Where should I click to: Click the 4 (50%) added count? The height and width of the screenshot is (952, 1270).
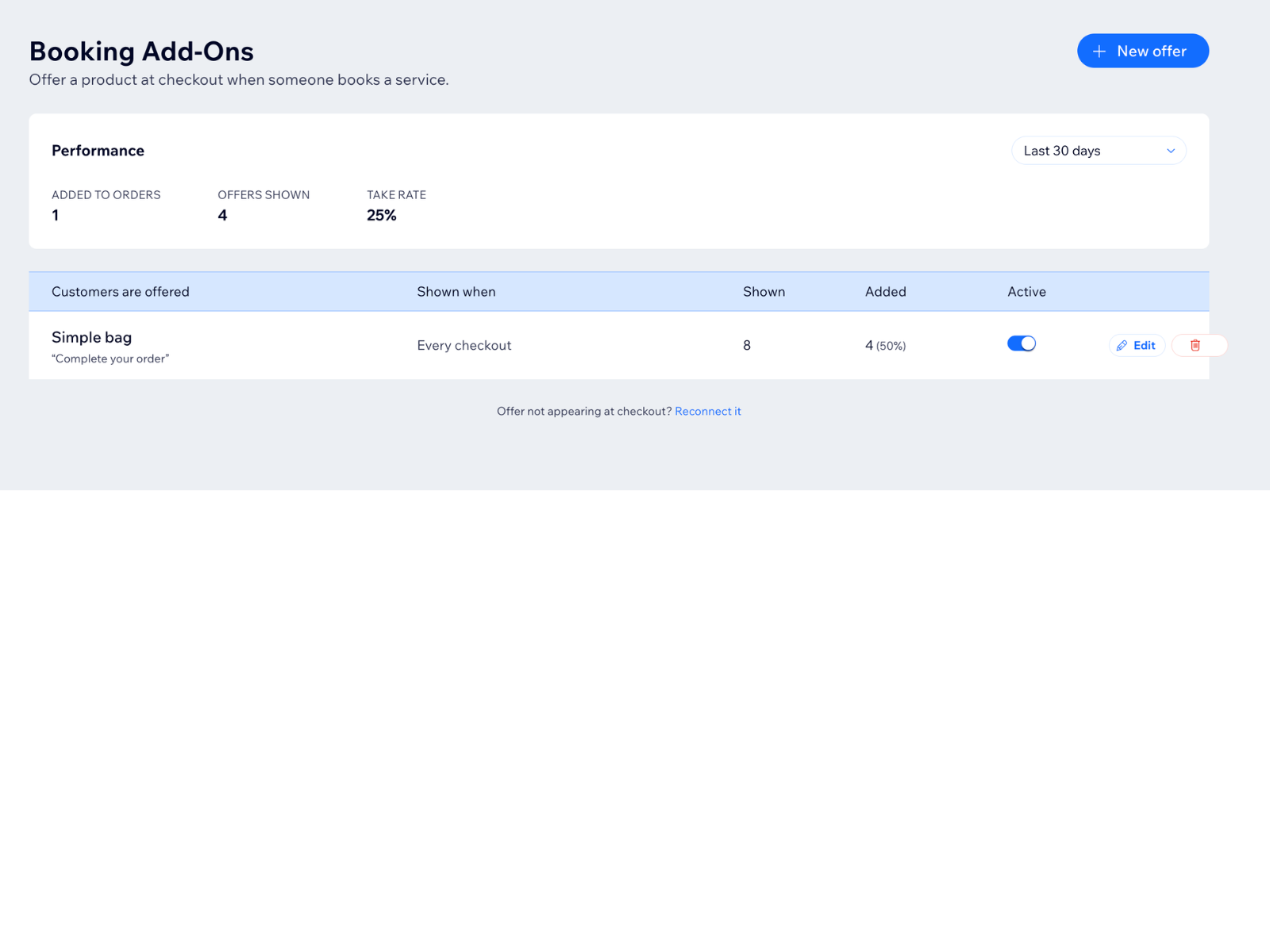(885, 345)
